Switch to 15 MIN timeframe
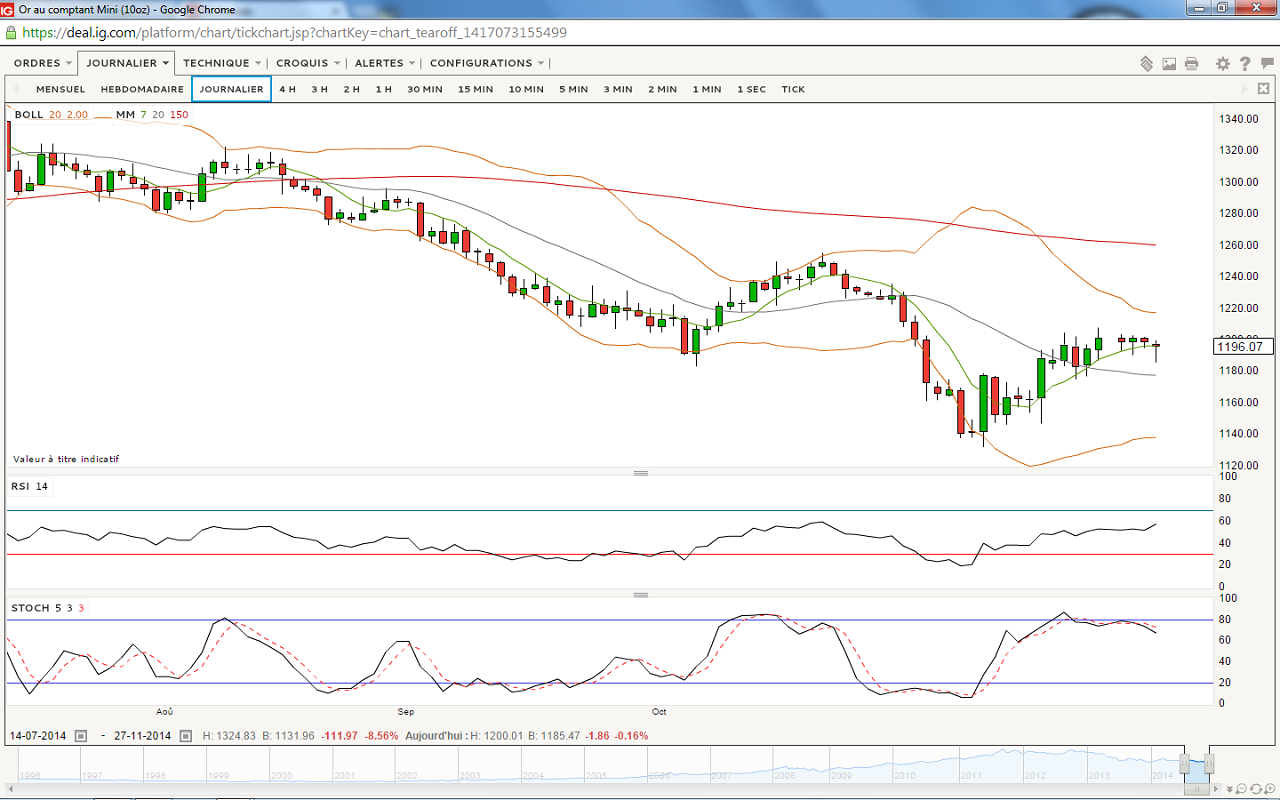Viewport: 1280px width, 800px height. click(x=475, y=89)
